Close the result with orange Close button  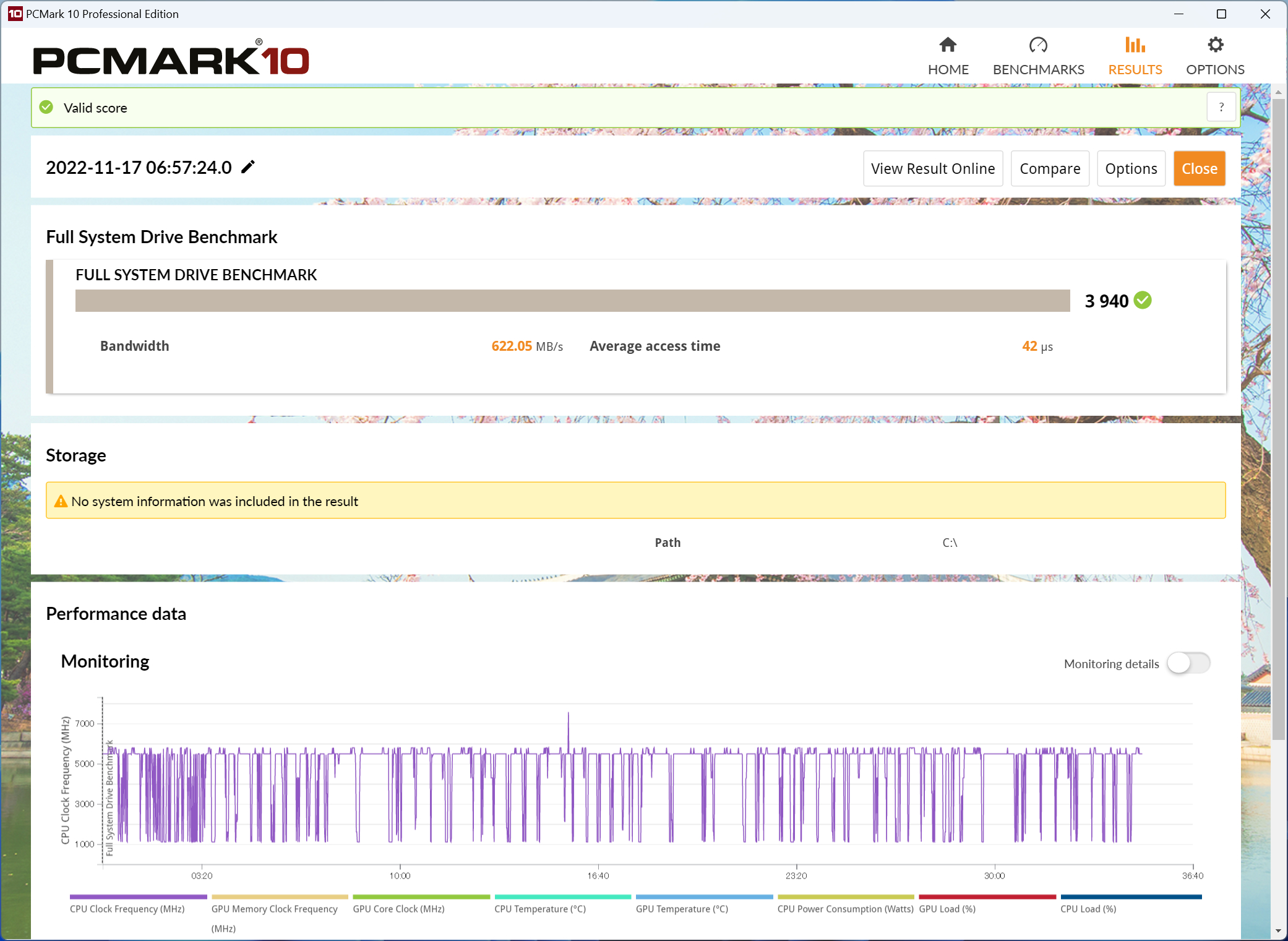coord(1199,168)
